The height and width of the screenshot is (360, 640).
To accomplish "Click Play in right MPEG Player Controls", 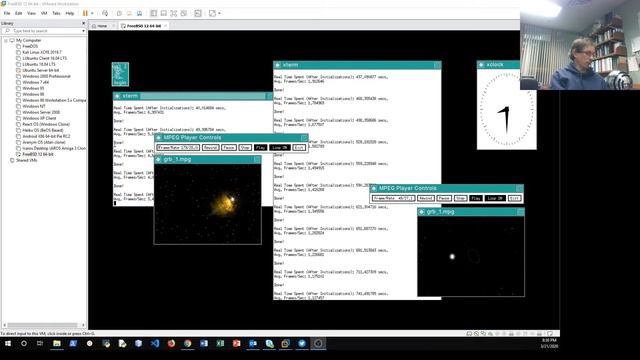I will coord(476,198).
